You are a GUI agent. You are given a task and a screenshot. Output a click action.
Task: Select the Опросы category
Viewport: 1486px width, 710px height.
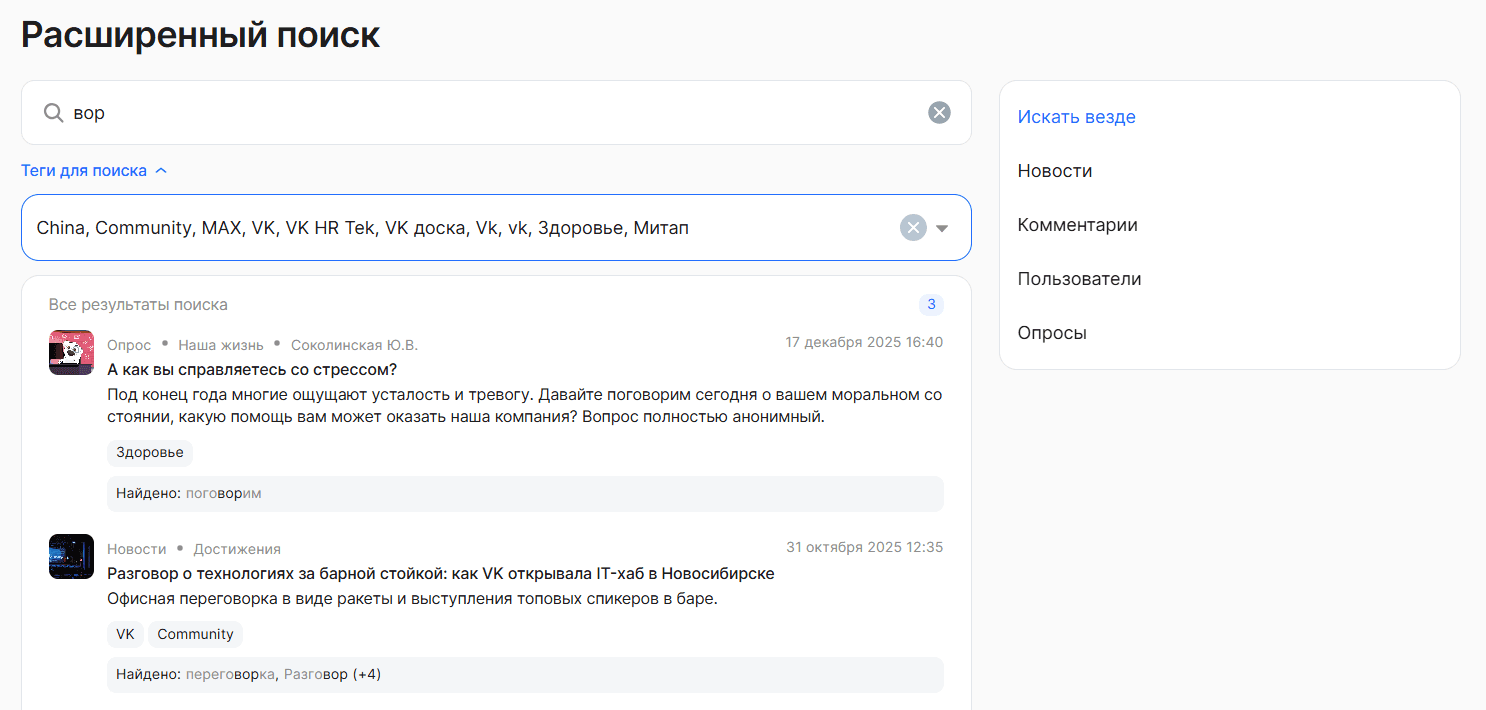pos(1051,332)
